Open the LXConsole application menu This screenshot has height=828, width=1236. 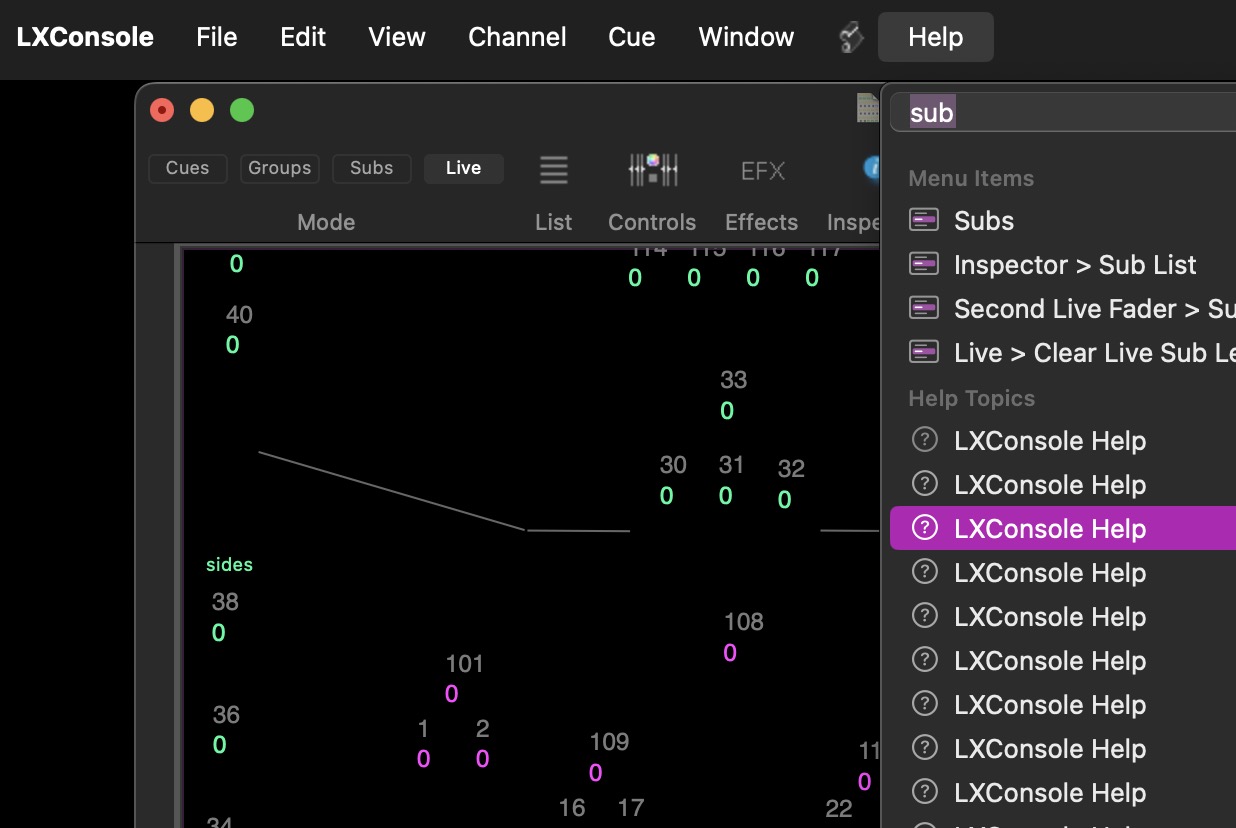[85, 37]
